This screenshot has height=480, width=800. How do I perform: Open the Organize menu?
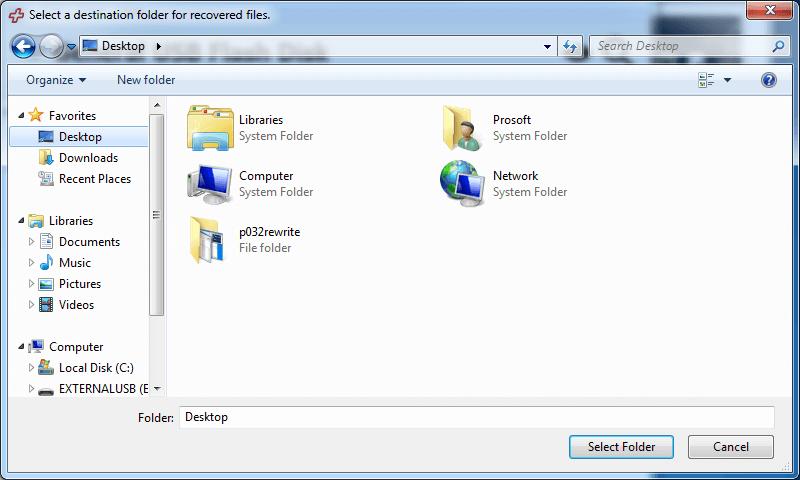[x=56, y=80]
